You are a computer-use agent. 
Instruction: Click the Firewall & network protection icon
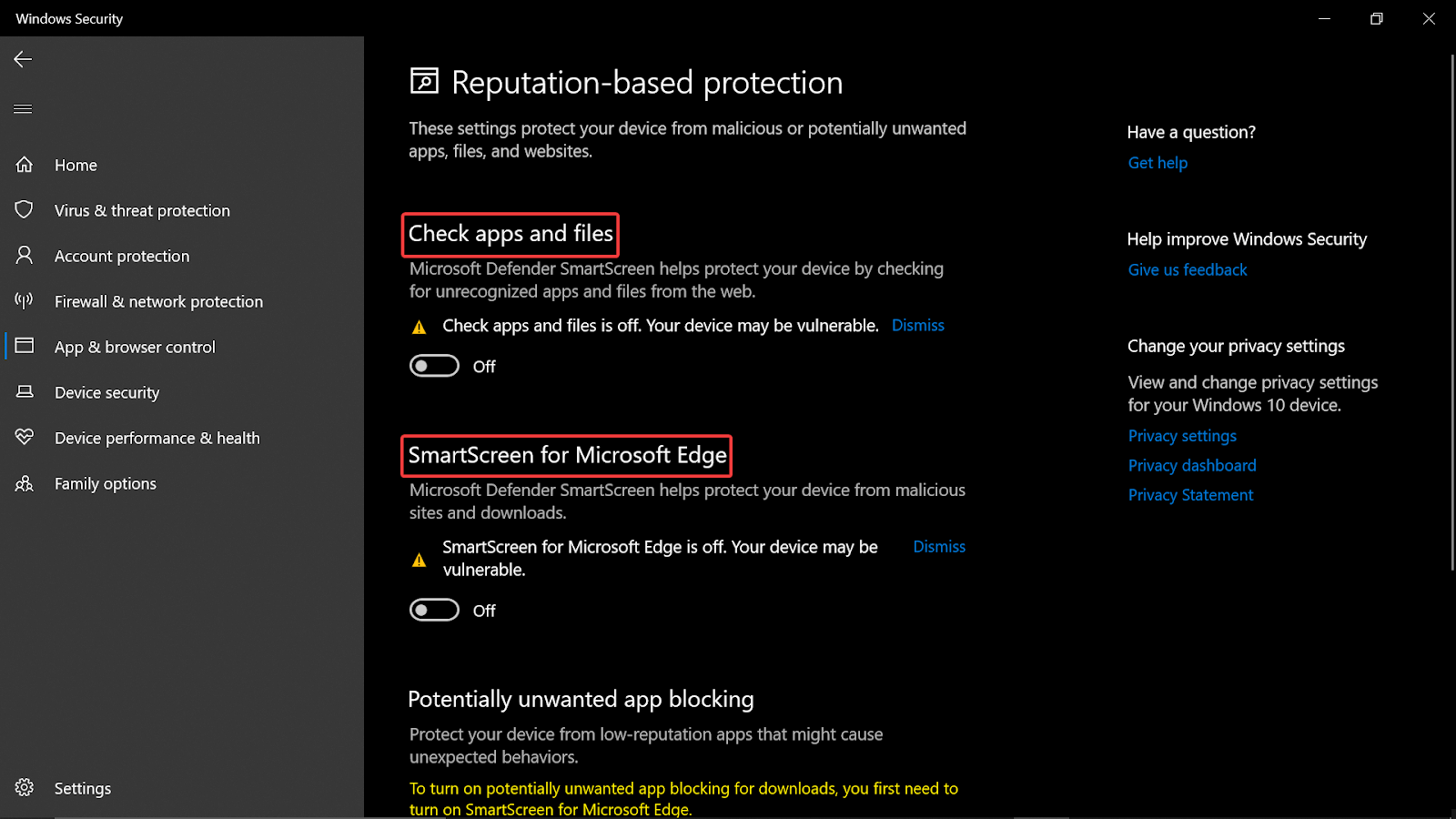coord(24,300)
